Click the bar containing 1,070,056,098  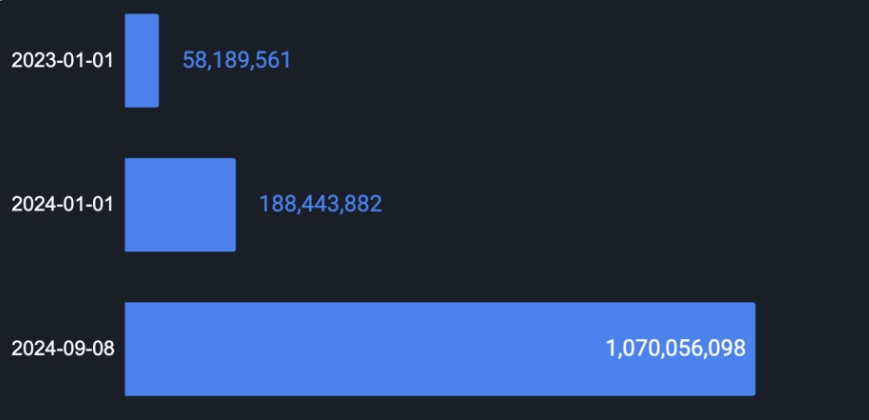pyautogui.click(x=440, y=349)
